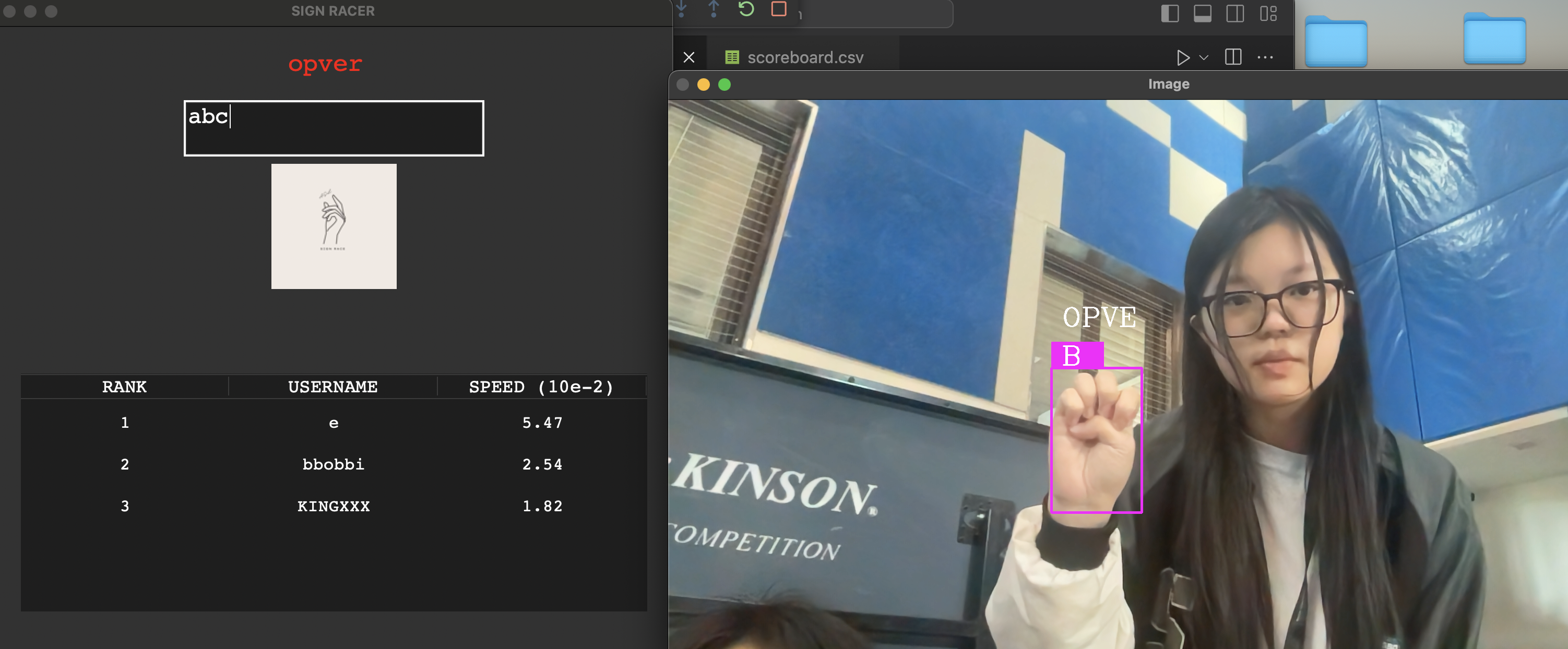Split the editor to the right
The width and height of the screenshot is (1568, 649).
tap(1232, 57)
